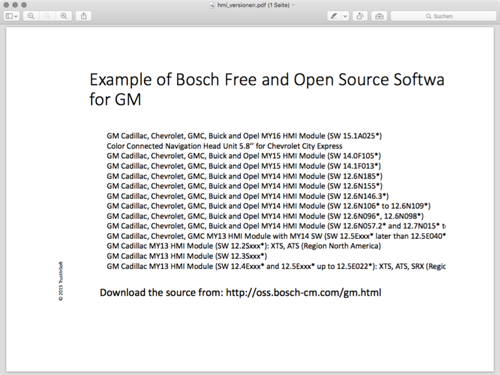Select the Color Connected Navigation Head Unit line
500x375 pixels.
[x=224, y=146]
